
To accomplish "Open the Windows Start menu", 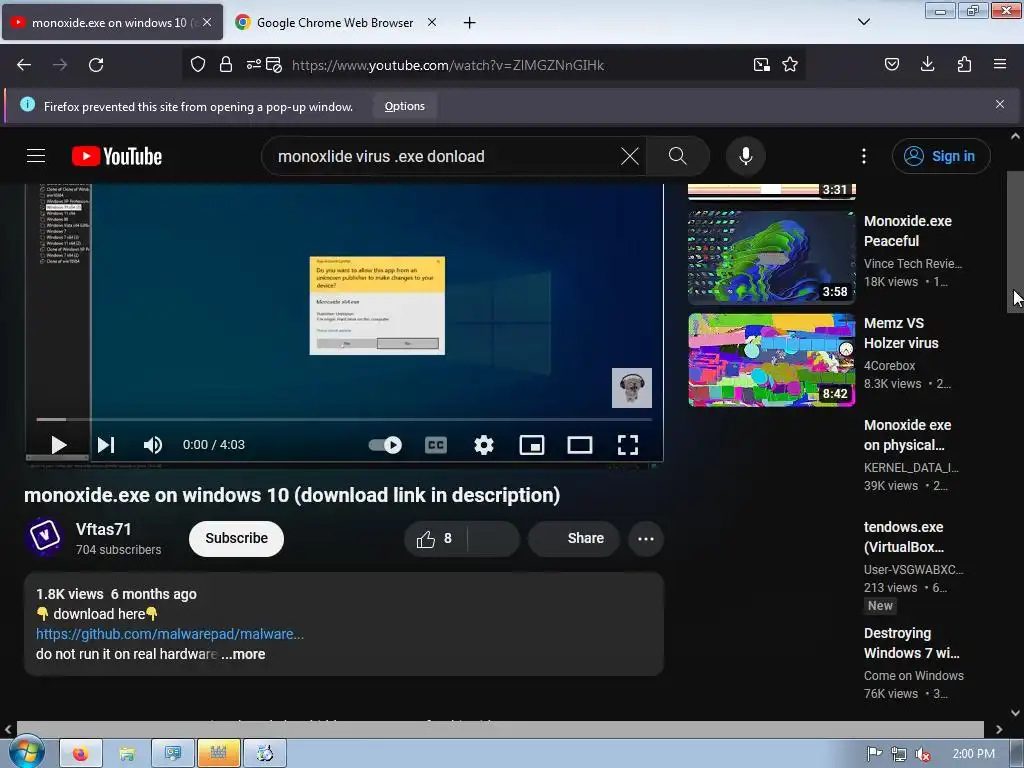I will point(26,752).
